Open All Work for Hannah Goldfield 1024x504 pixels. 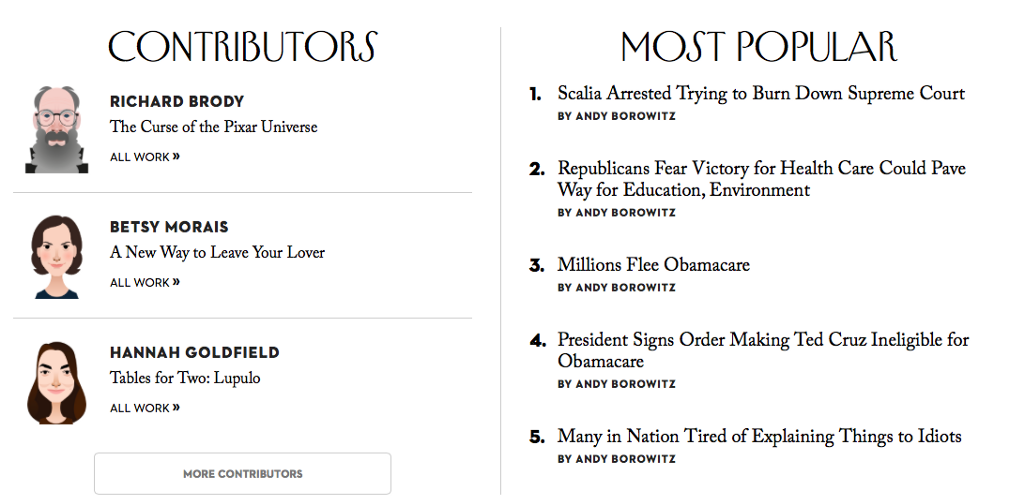[x=145, y=408]
